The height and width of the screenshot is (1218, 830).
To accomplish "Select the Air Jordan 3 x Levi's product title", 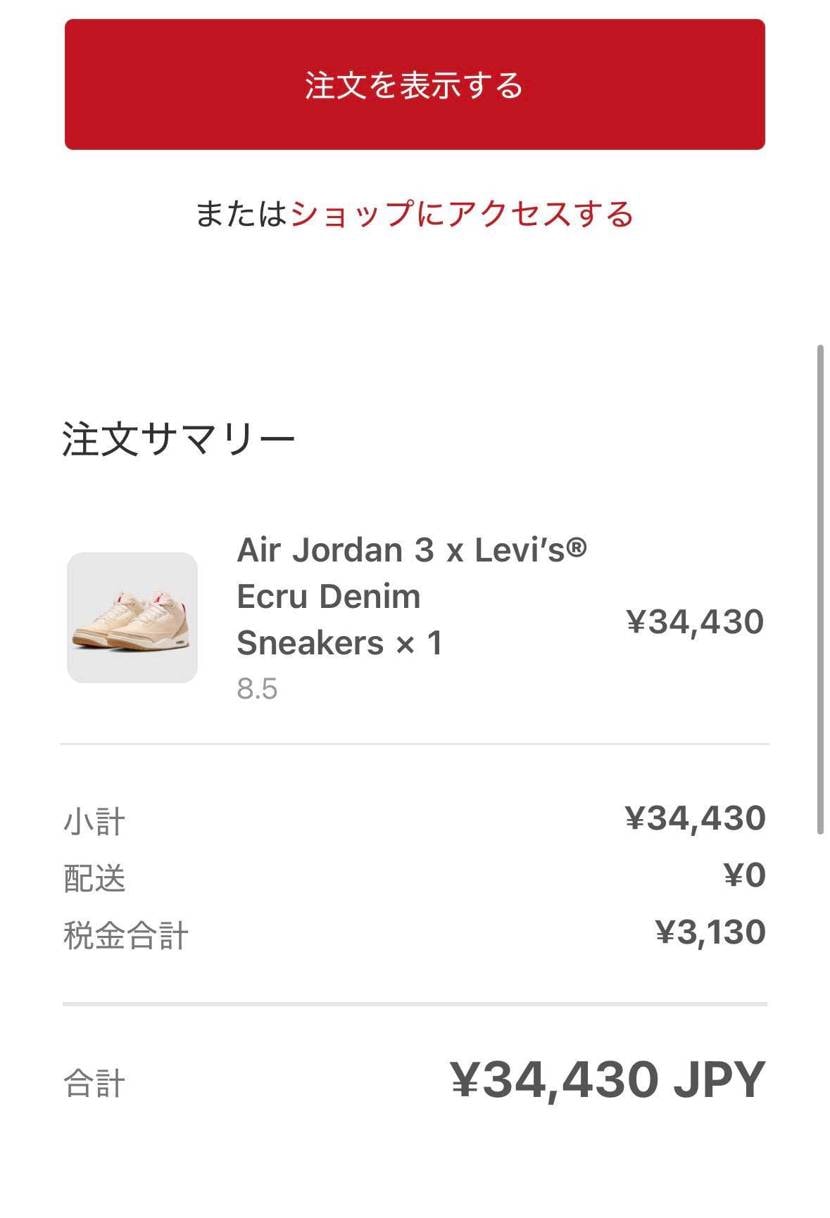I will (x=412, y=596).
